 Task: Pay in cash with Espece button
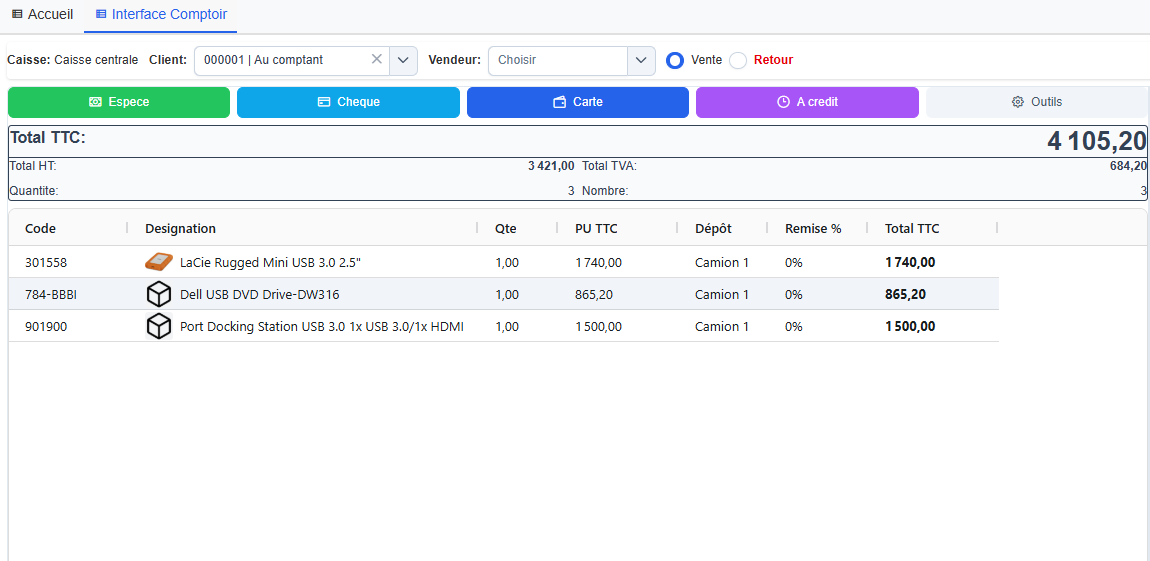tap(119, 102)
